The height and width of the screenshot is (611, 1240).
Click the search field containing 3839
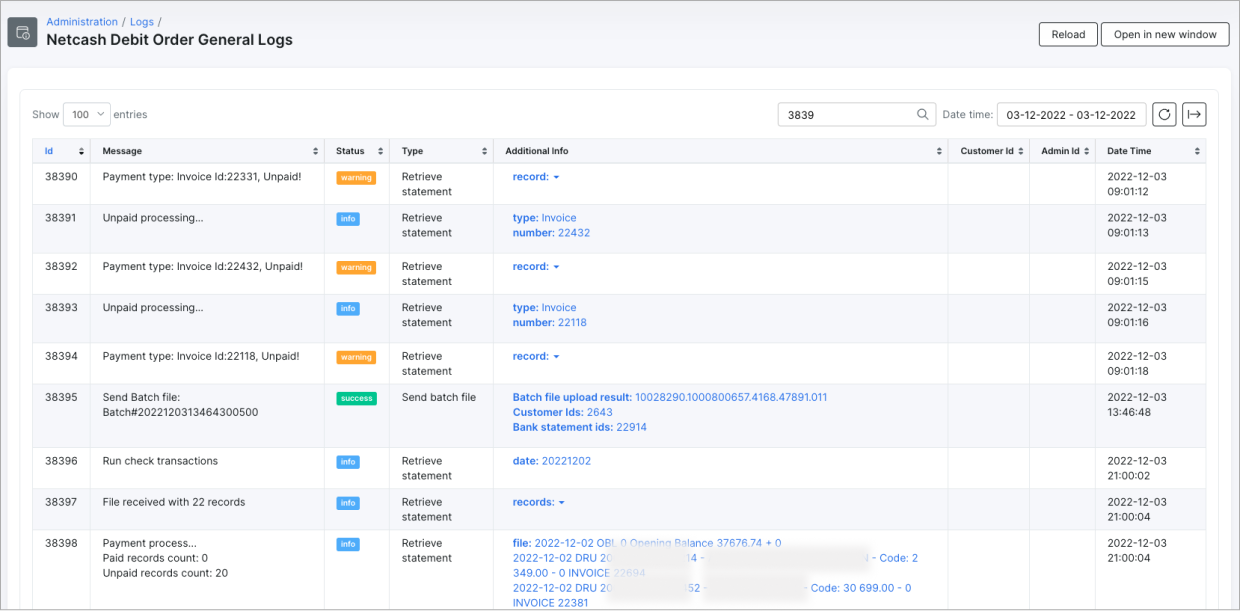(848, 115)
